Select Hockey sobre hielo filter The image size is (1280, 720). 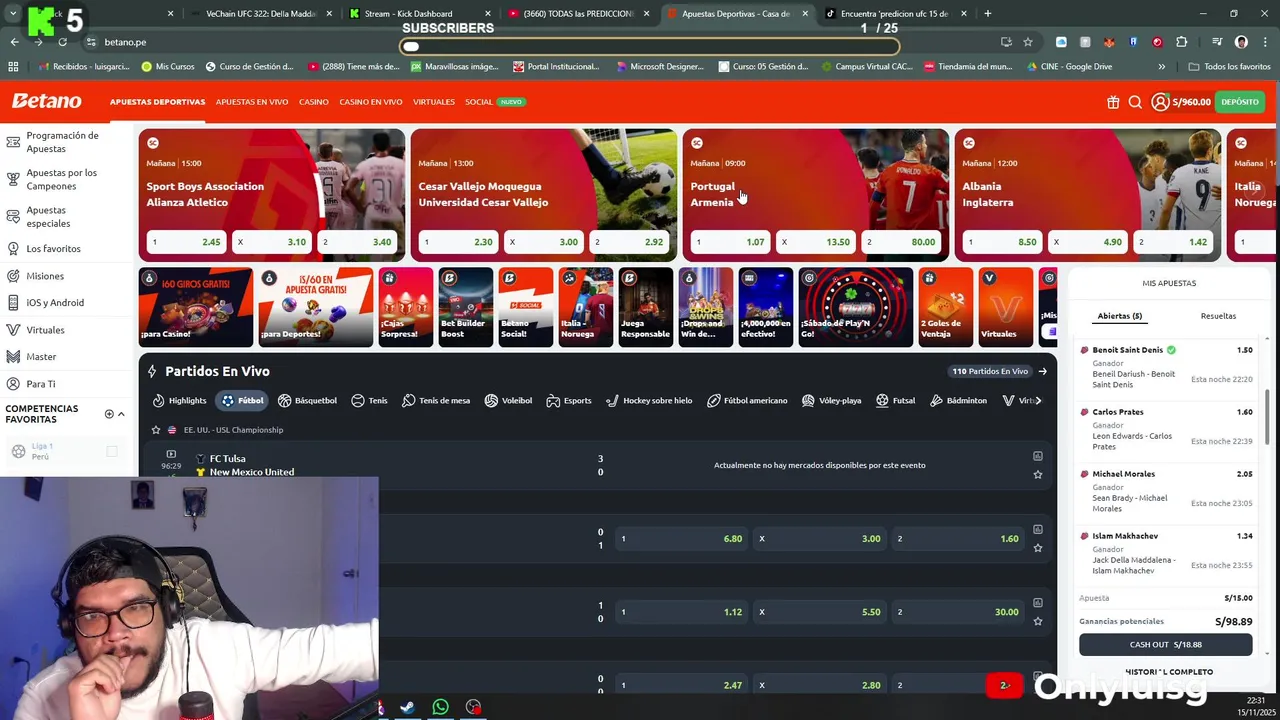[649, 400]
